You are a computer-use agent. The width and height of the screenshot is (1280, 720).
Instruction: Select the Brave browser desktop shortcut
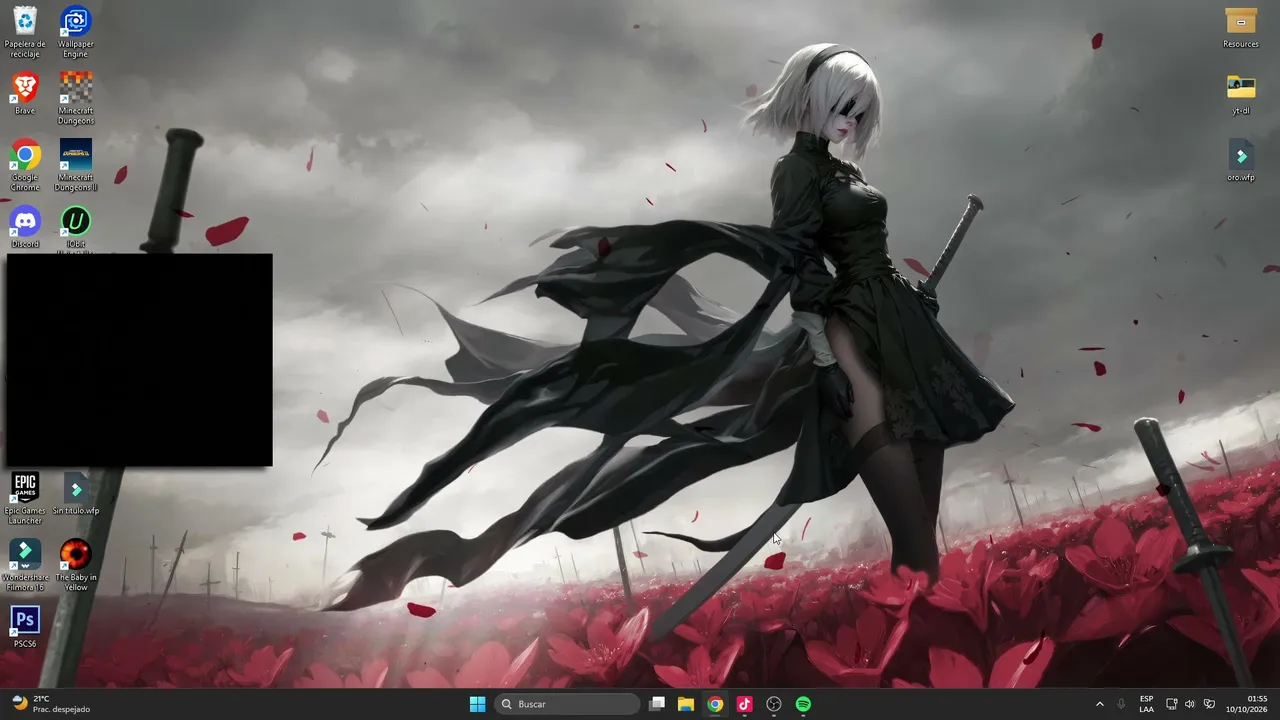pyautogui.click(x=25, y=93)
